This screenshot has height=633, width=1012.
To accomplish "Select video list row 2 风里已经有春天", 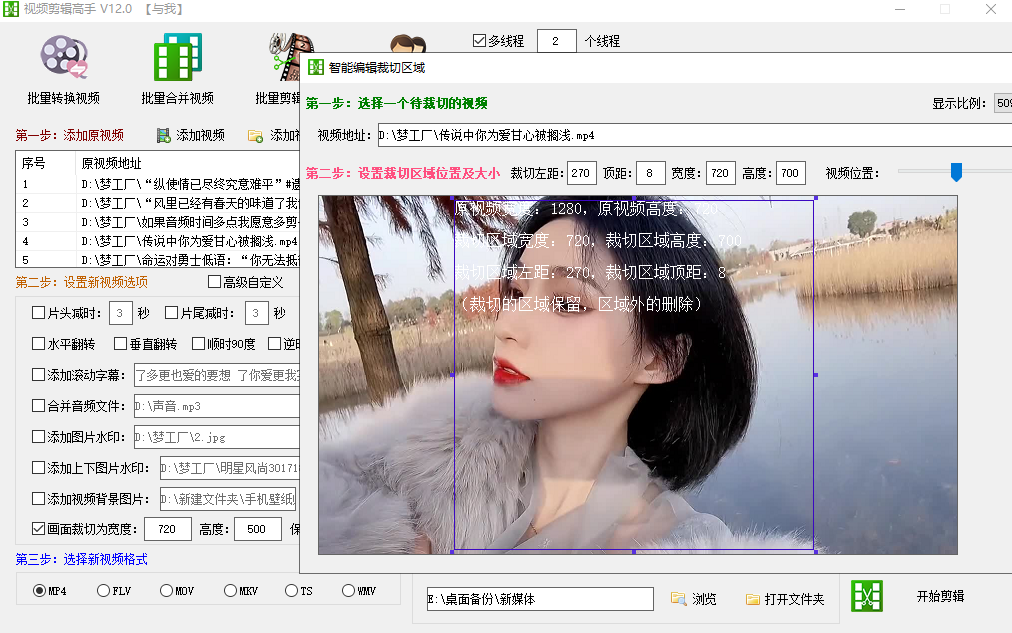I will pos(158,203).
